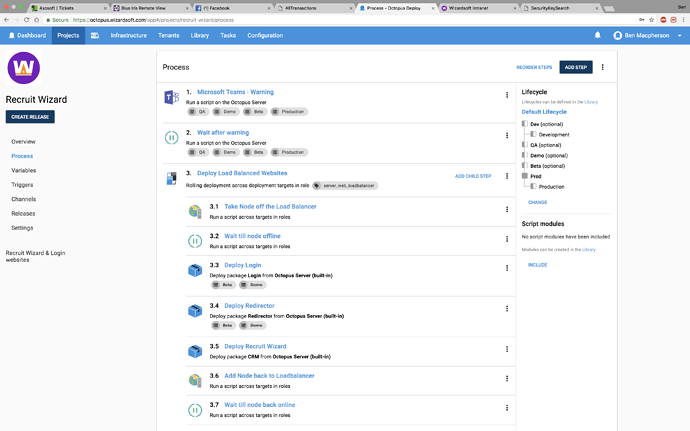The height and width of the screenshot is (431, 690).
Task: Click the pause icon for Wait till node offline
Action: pos(195,241)
